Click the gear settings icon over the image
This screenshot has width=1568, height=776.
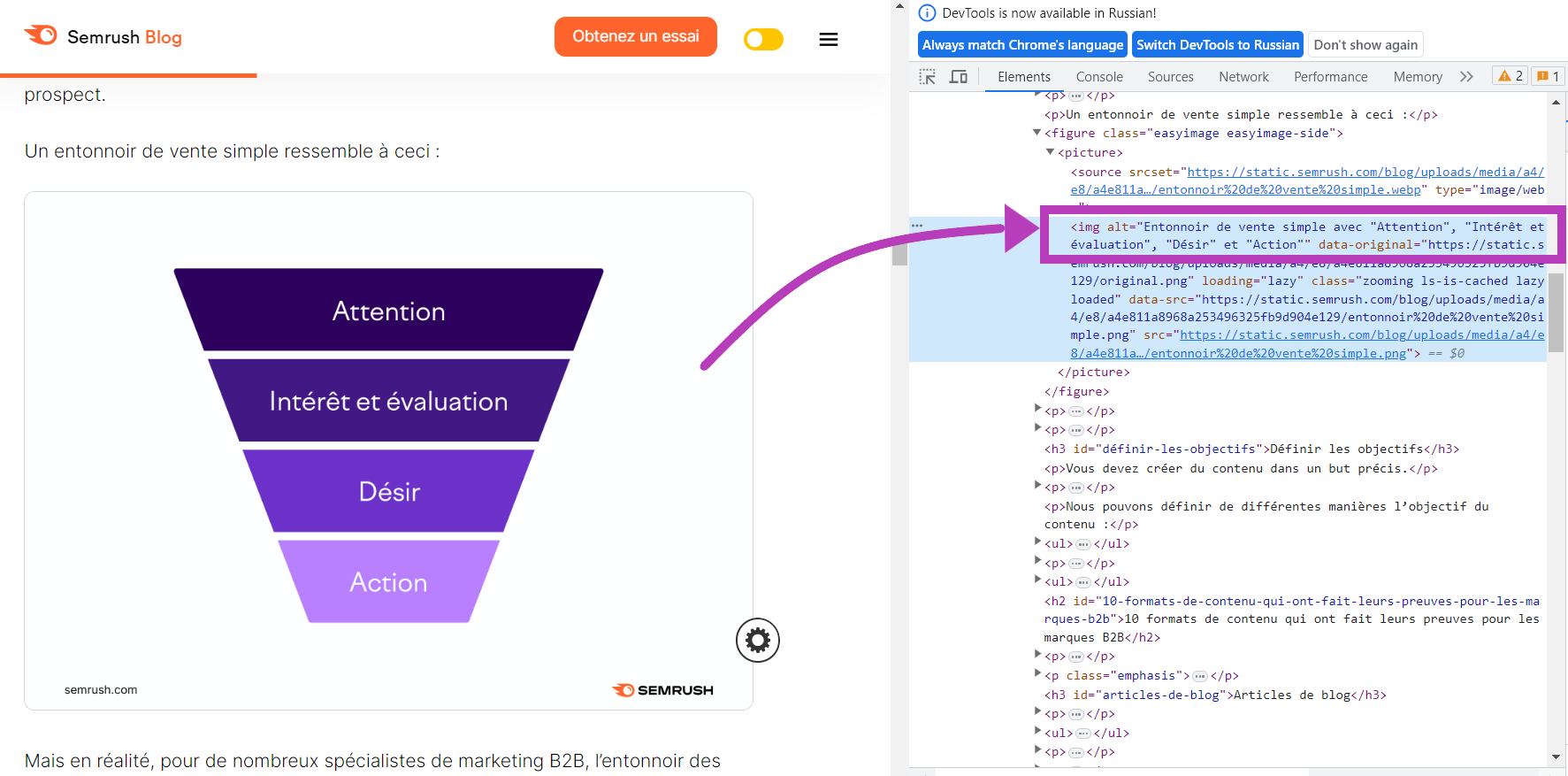(x=757, y=641)
